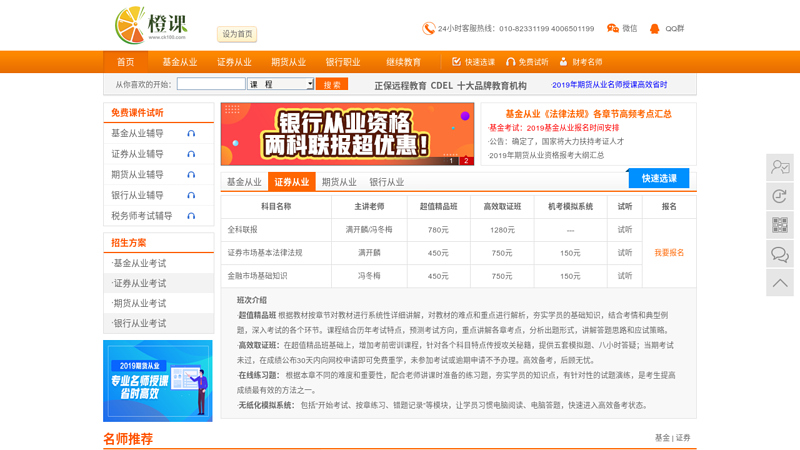This screenshot has width=800, height=450.
Task: Open the 课程 search category dropdown
Action: (280, 84)
